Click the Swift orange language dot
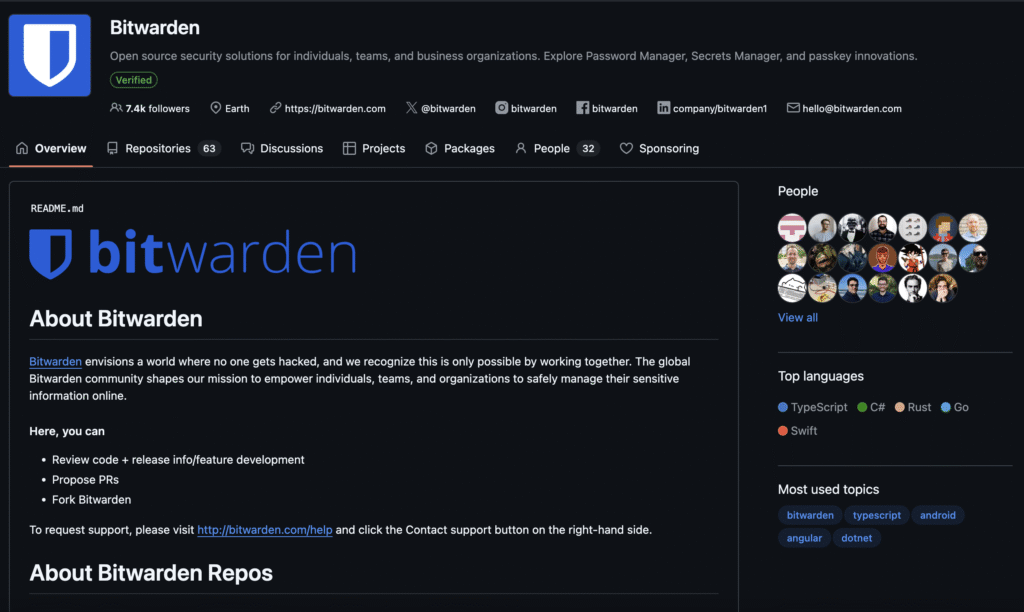The width and height of the screenshot is (1024, 612). click(x=782, y=430)
